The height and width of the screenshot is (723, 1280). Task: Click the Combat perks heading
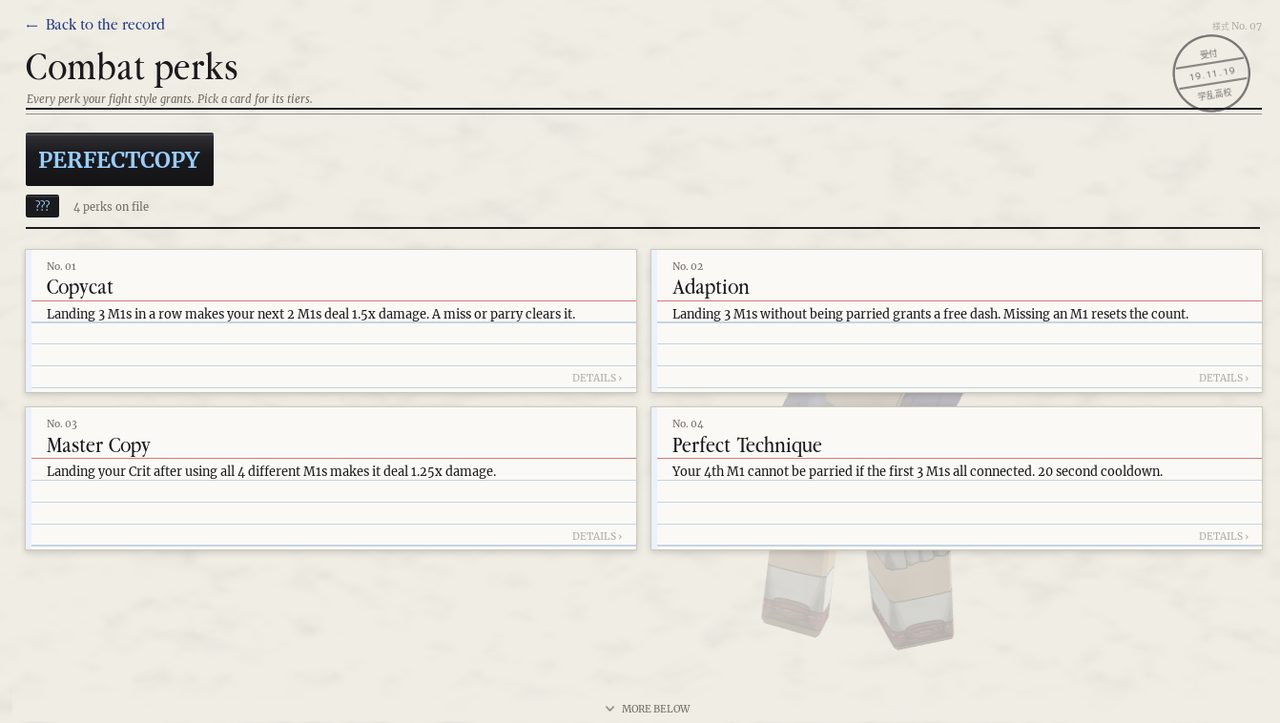click(132, 67)
